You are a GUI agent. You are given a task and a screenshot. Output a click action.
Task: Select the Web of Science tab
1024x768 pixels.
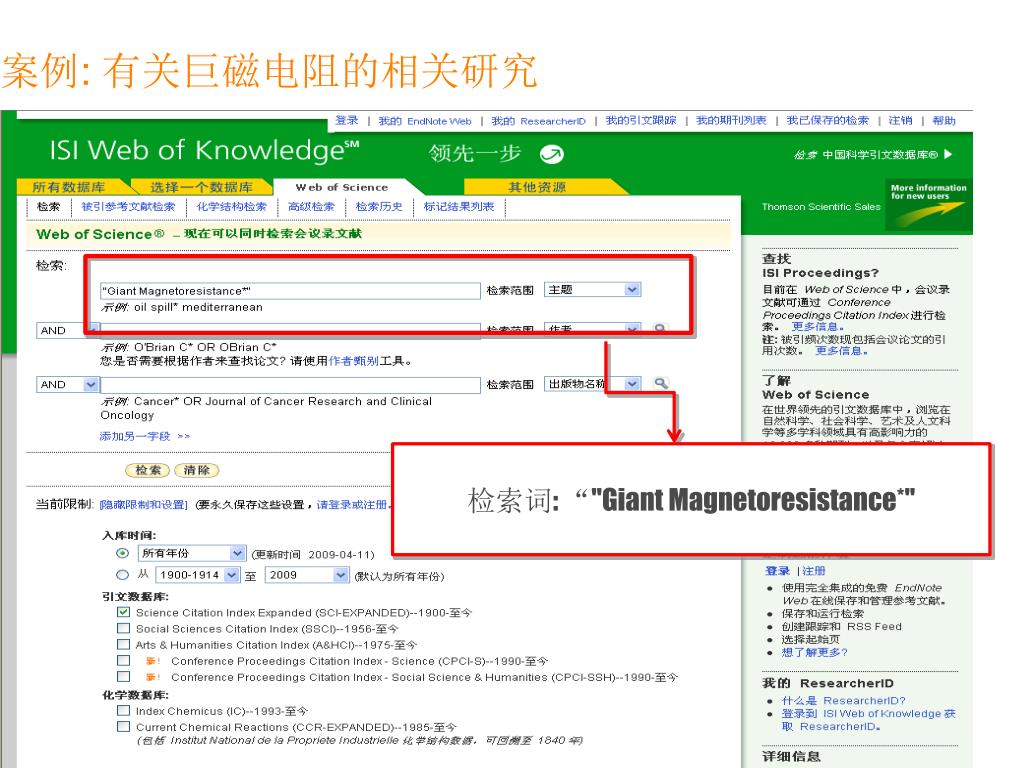(x=342, y=187)
